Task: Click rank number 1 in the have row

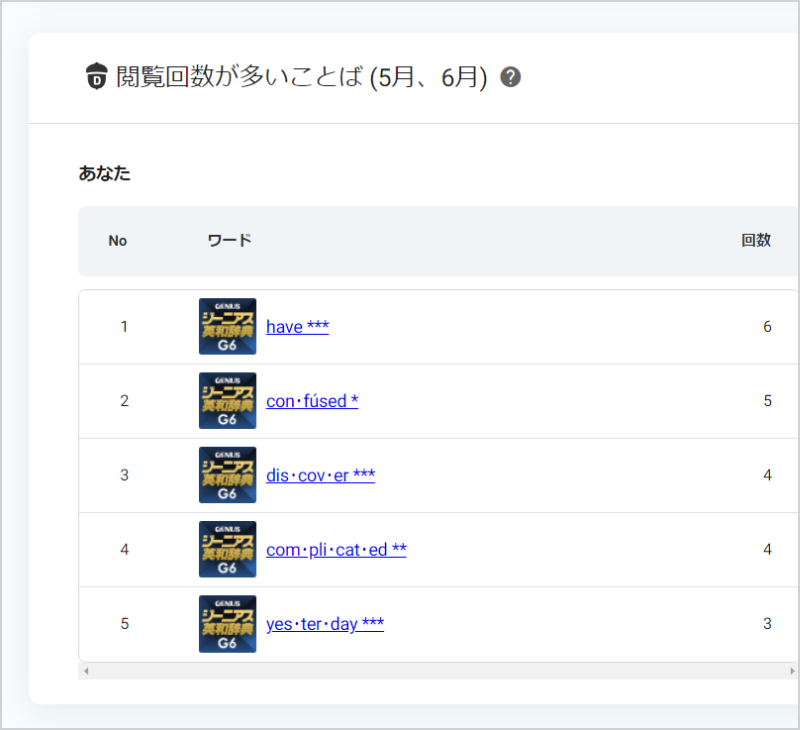Action: pyautogui.click(x=124, y=326)
